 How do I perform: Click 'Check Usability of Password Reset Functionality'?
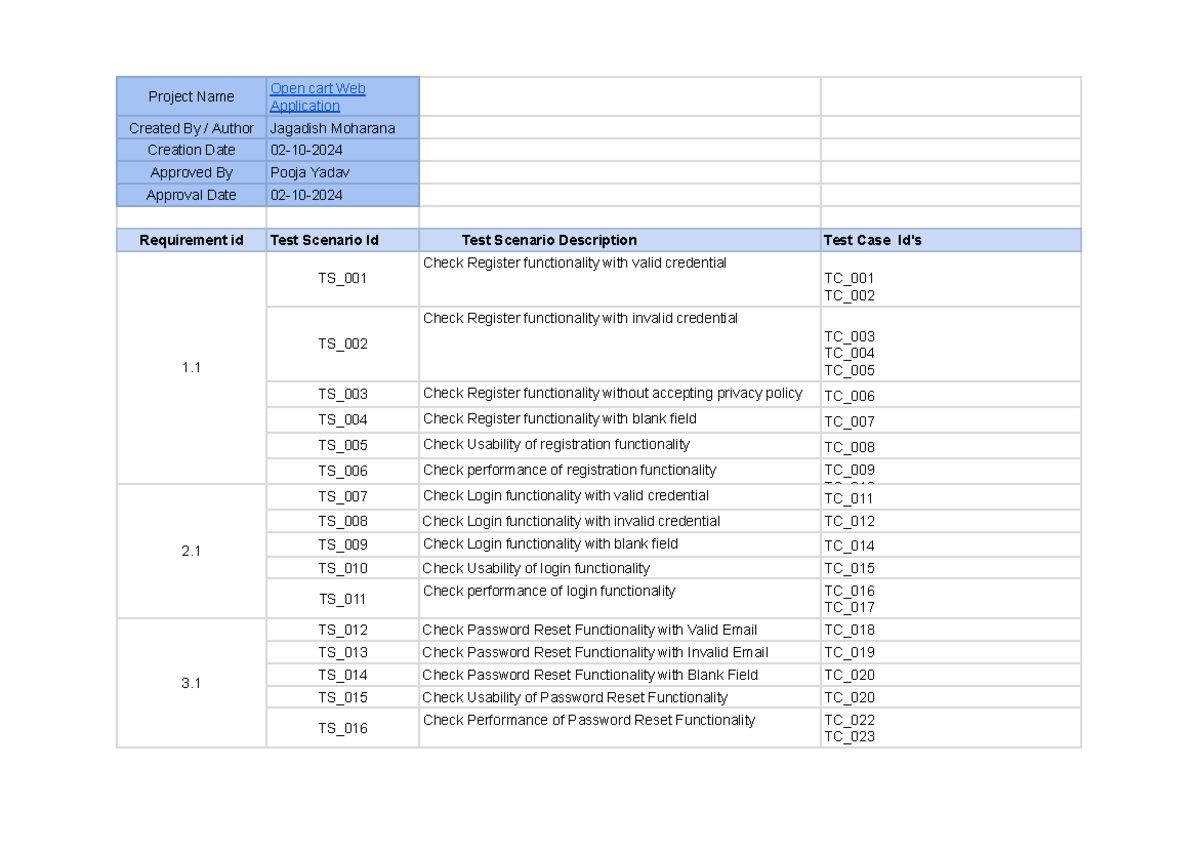click(575, 698)
